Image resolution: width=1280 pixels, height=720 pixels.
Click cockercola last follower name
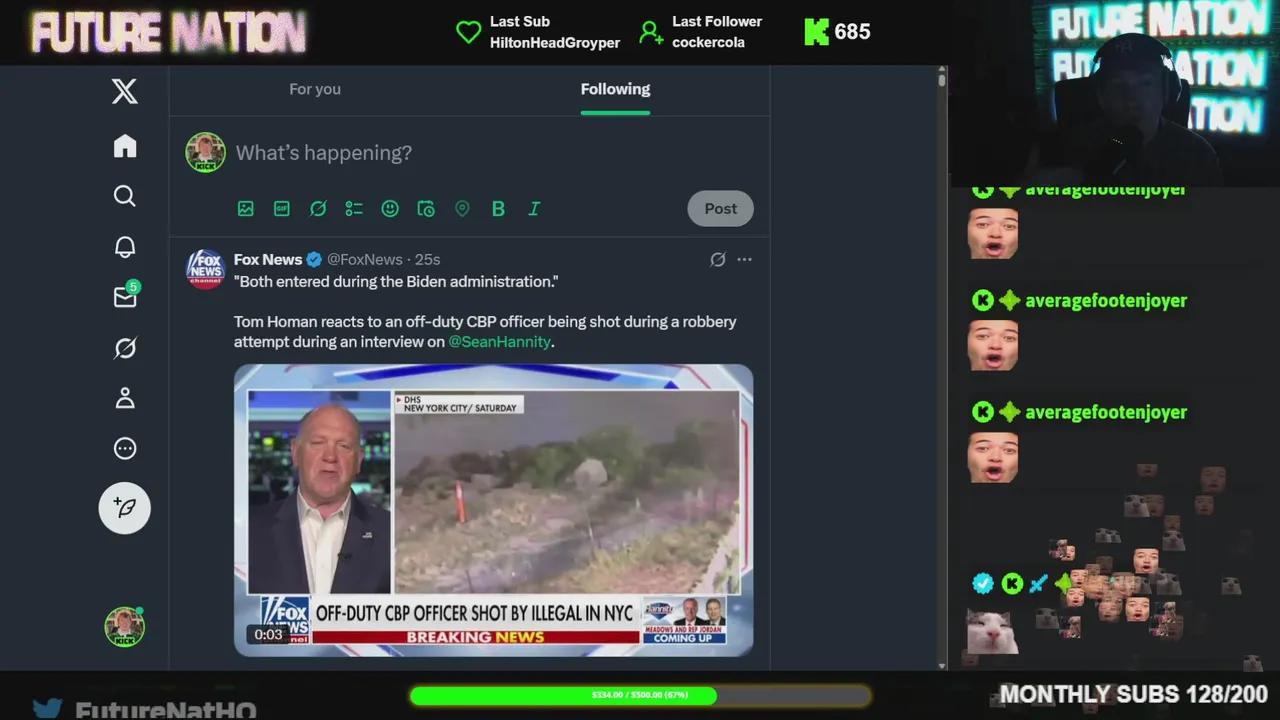pyautogui.click(x=708, y=43)
